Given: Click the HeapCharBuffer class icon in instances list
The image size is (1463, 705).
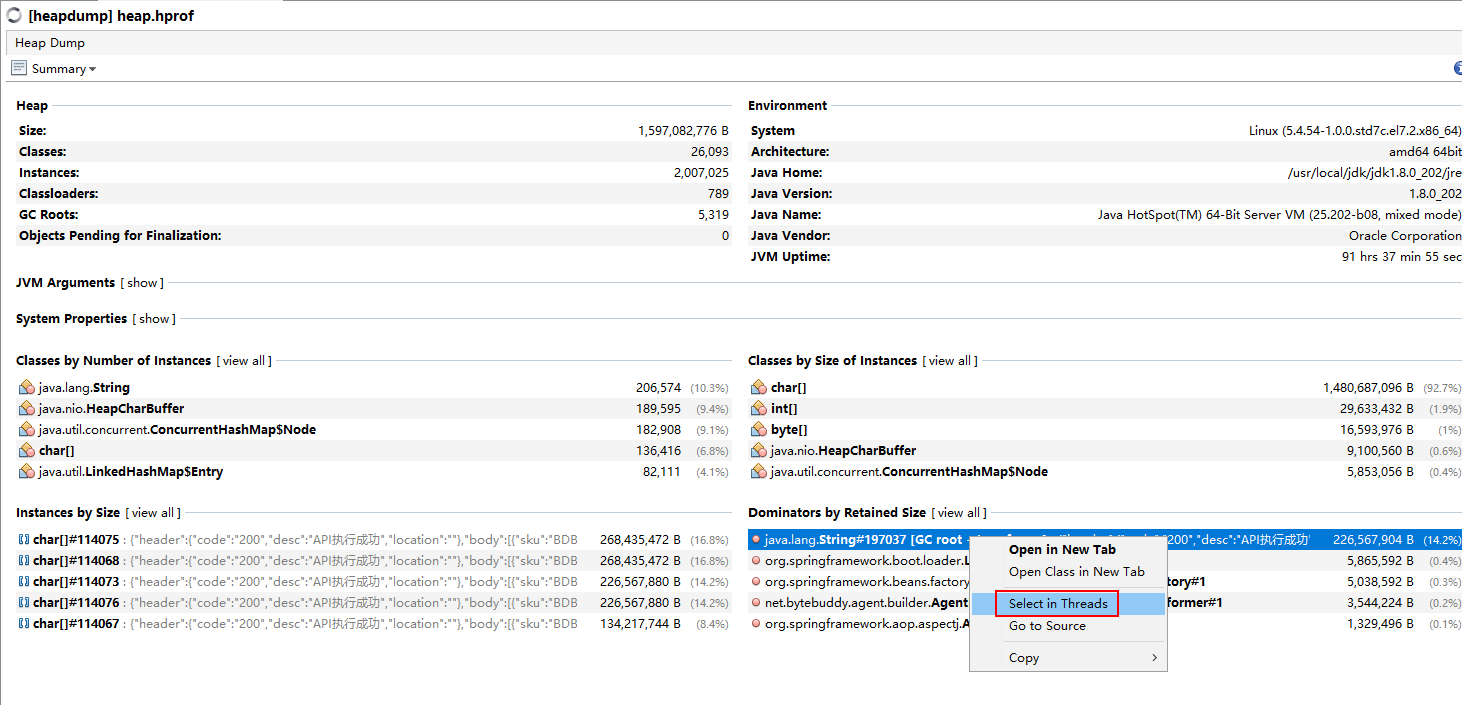Looking at the screenshot, I should [26, 409].
